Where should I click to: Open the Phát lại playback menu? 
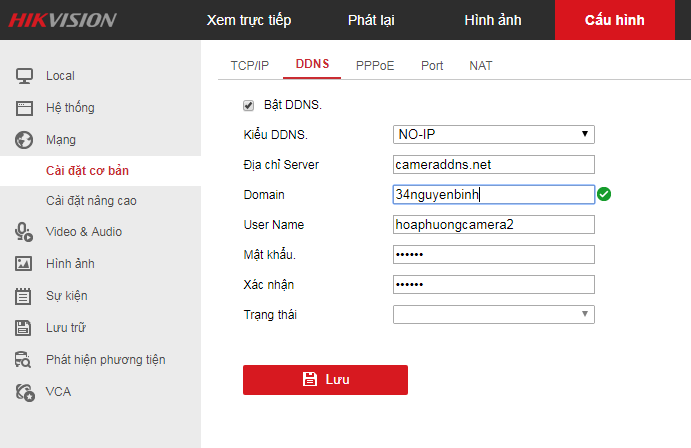click(x=371, y=20)
